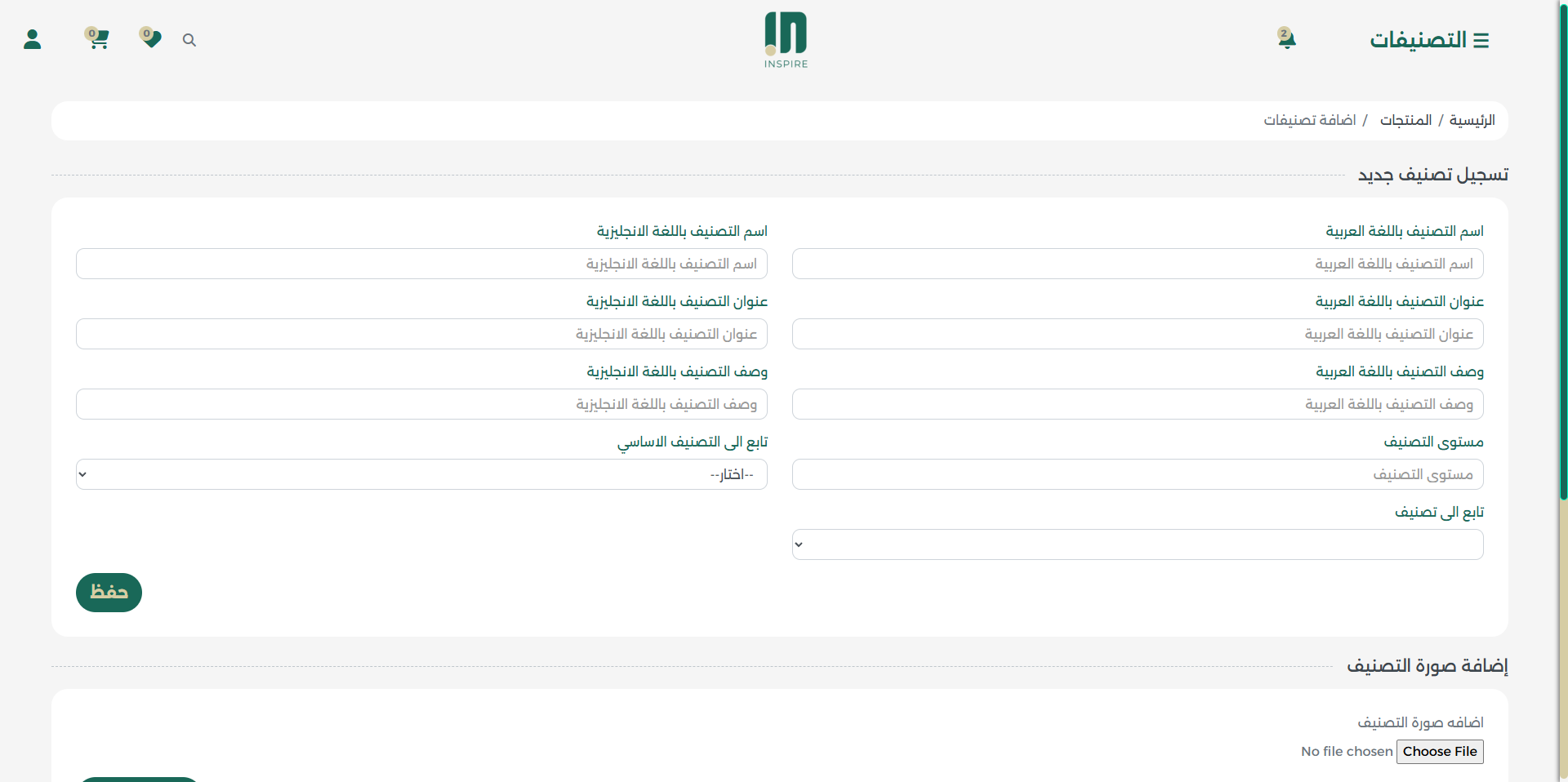Open the user profile icon
The width and height of the screenshot is (1568, 782).
pos(33,39)
